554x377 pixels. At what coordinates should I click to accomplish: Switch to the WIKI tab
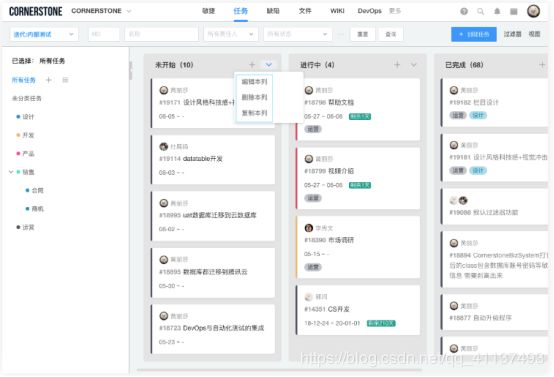point(337,11)
